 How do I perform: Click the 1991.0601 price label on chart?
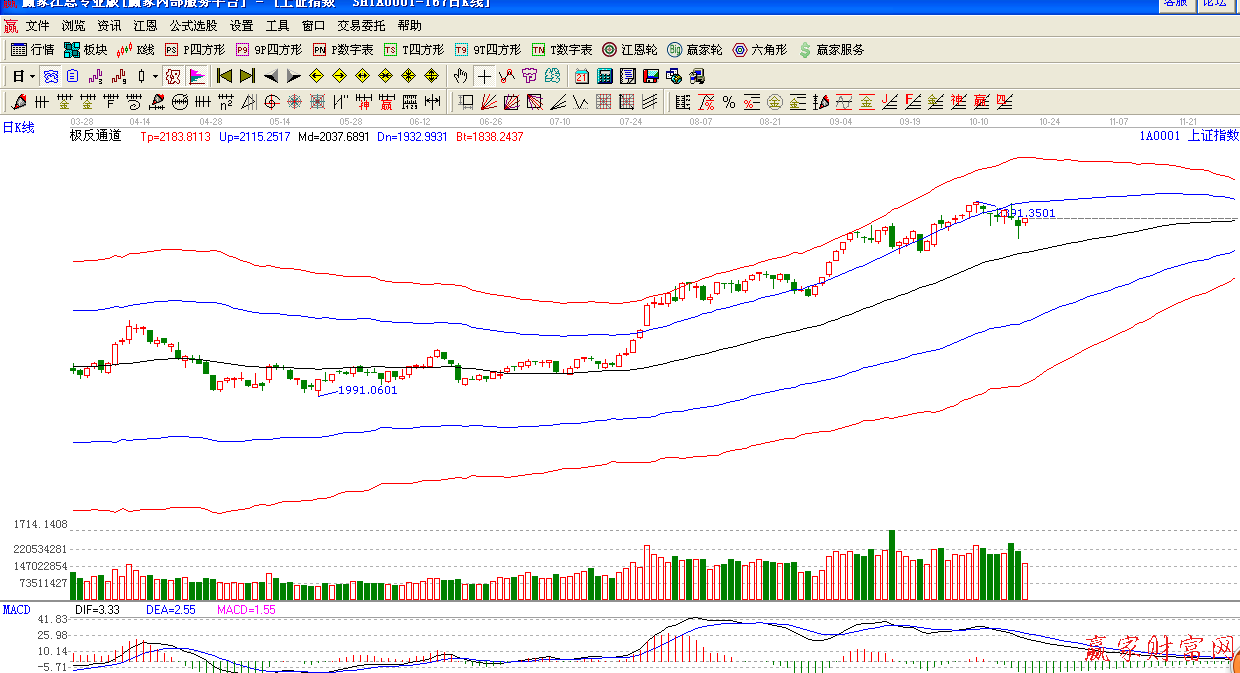[367, 390]
